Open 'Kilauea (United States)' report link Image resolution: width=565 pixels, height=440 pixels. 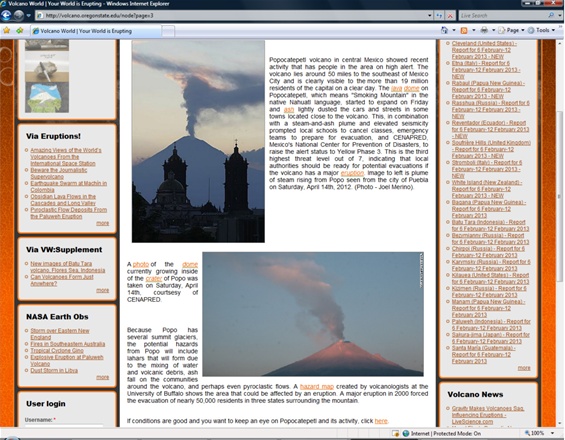(x=490, y=279)
